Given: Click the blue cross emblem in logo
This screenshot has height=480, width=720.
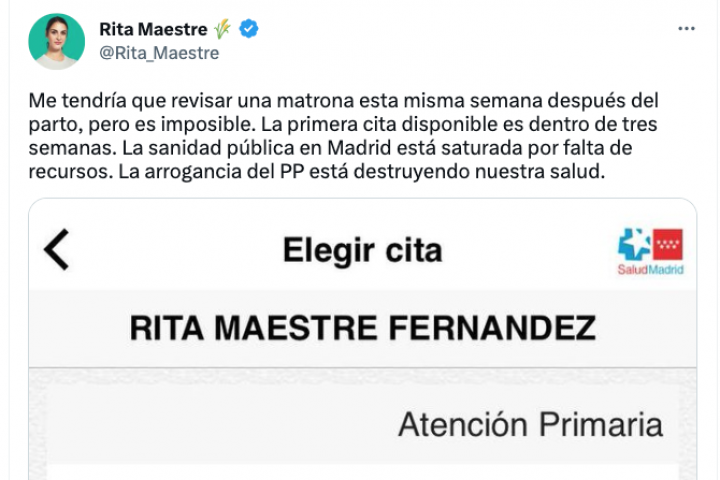Looking at the screenshot, I should tap(634, 245).
